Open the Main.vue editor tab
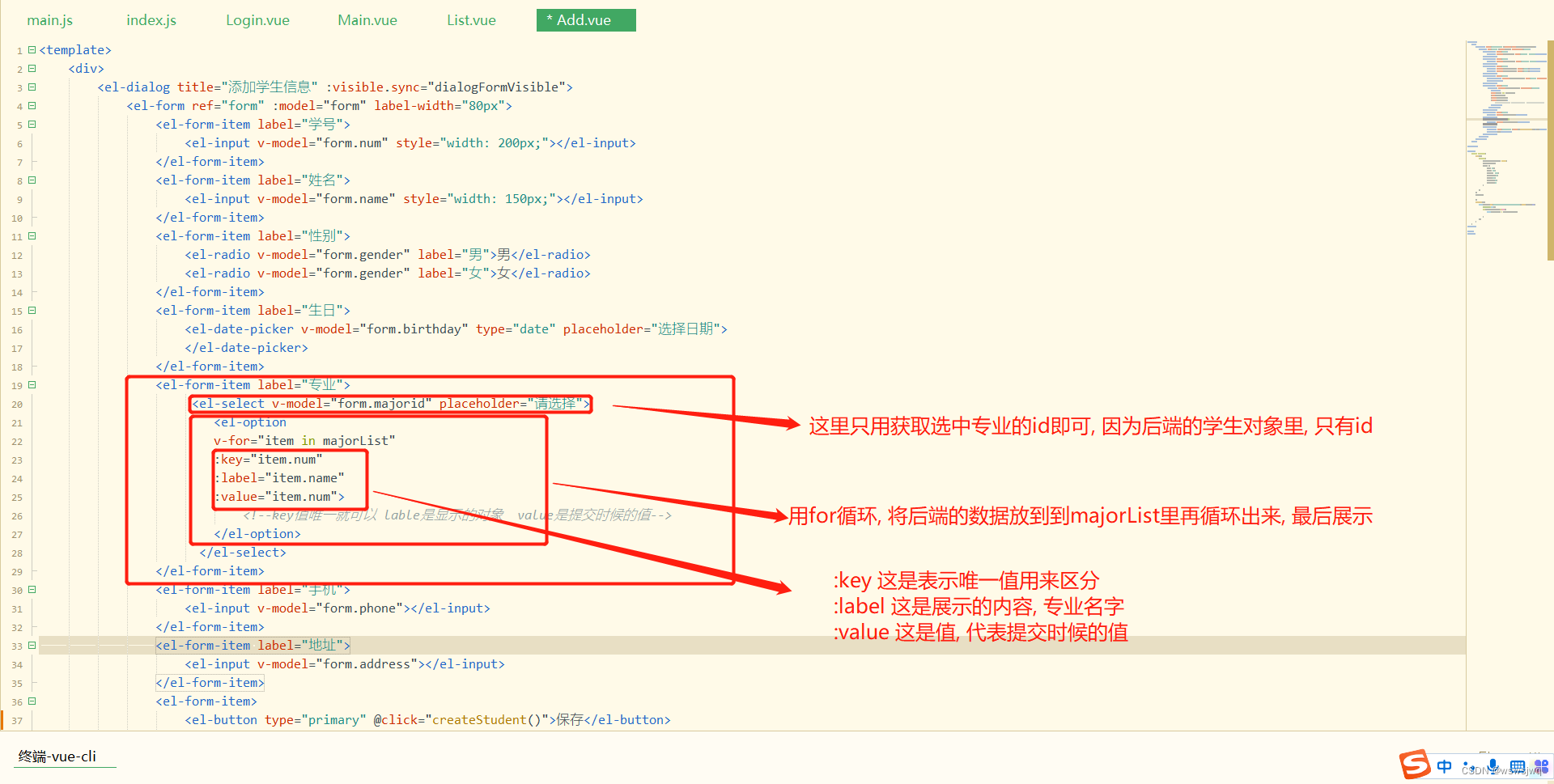Image resolution: width=1554 pixels, height=784 pixels. click(367, 20)
